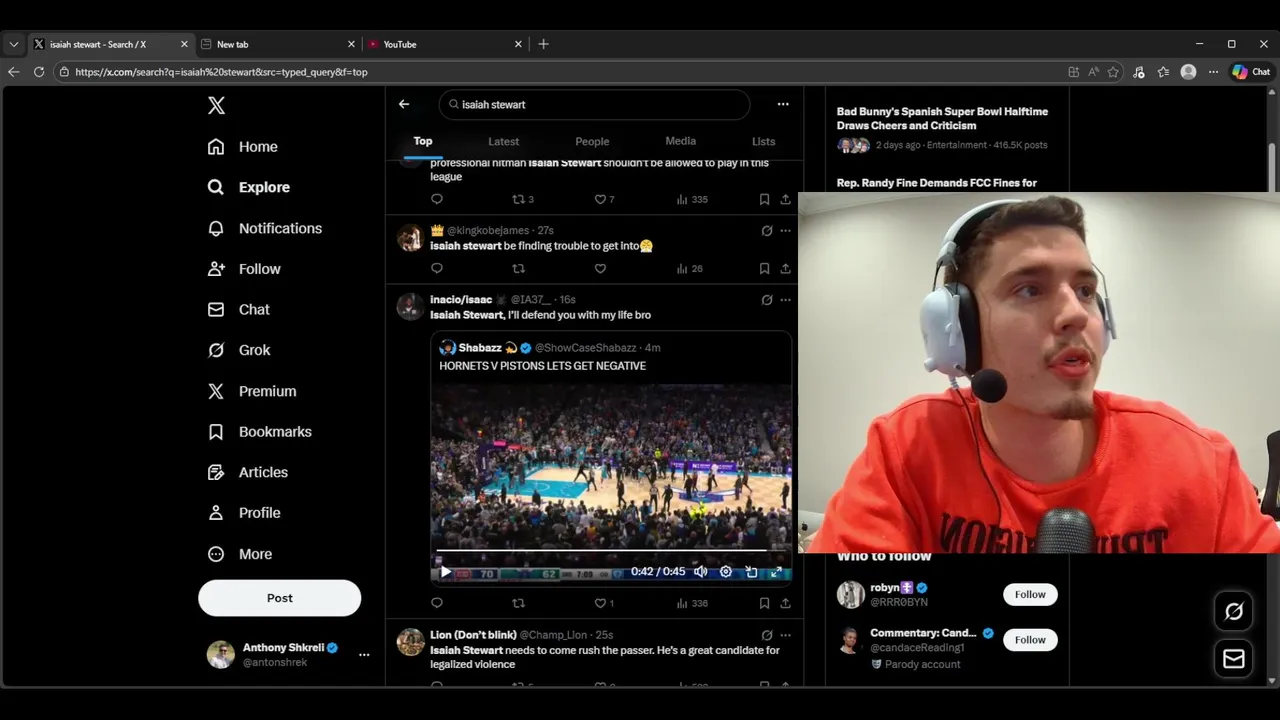The height and width of the screenshot is (720, 1280).
Task: Favorite this page with star icon
Action: [1113, 72]
